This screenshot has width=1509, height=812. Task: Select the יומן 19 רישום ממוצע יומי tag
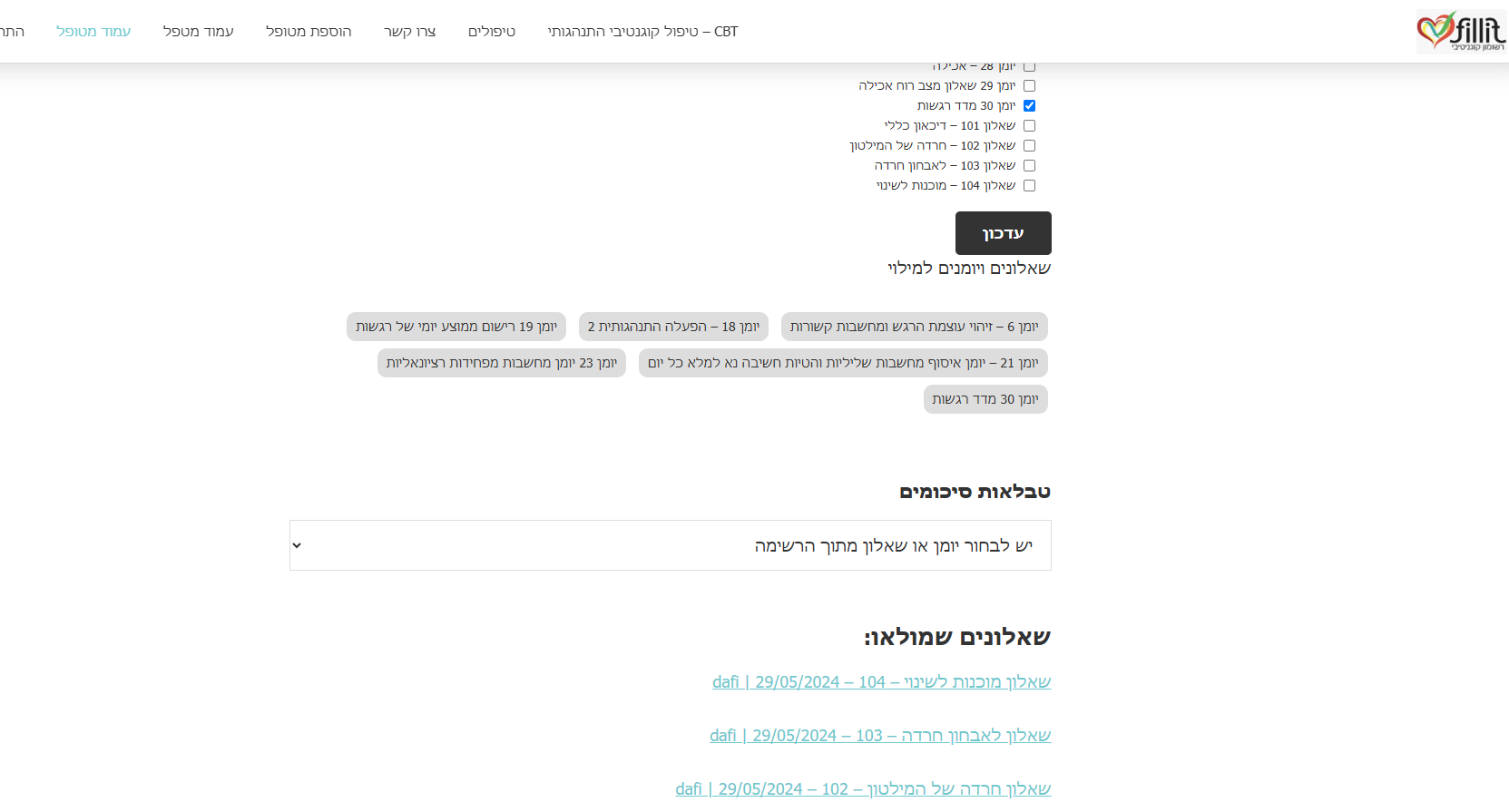456,327
